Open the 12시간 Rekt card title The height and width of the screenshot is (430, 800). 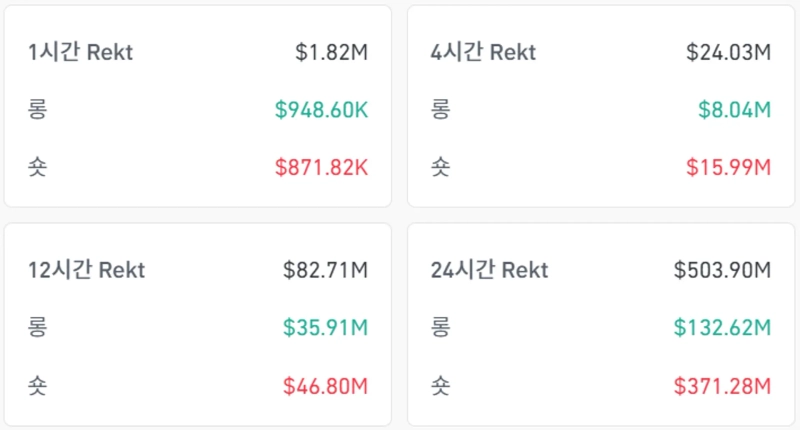tap(86, 270)
